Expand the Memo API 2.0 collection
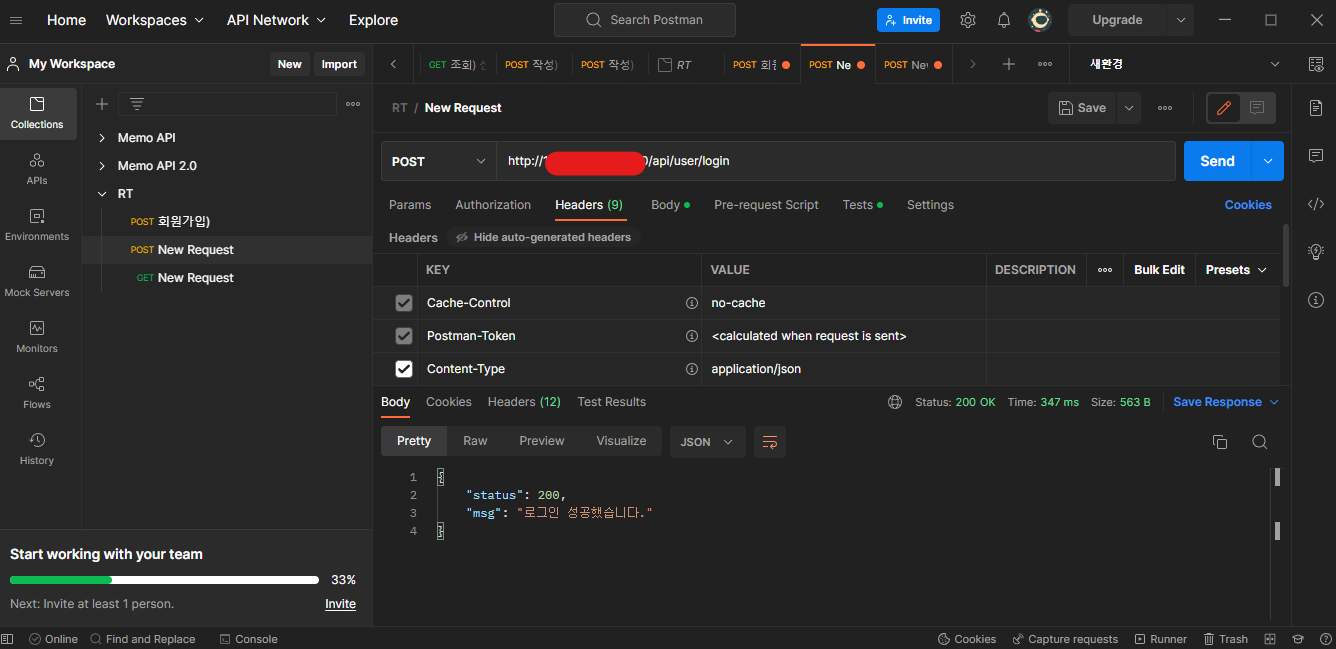1336x649 pixels. pos(102,166)
